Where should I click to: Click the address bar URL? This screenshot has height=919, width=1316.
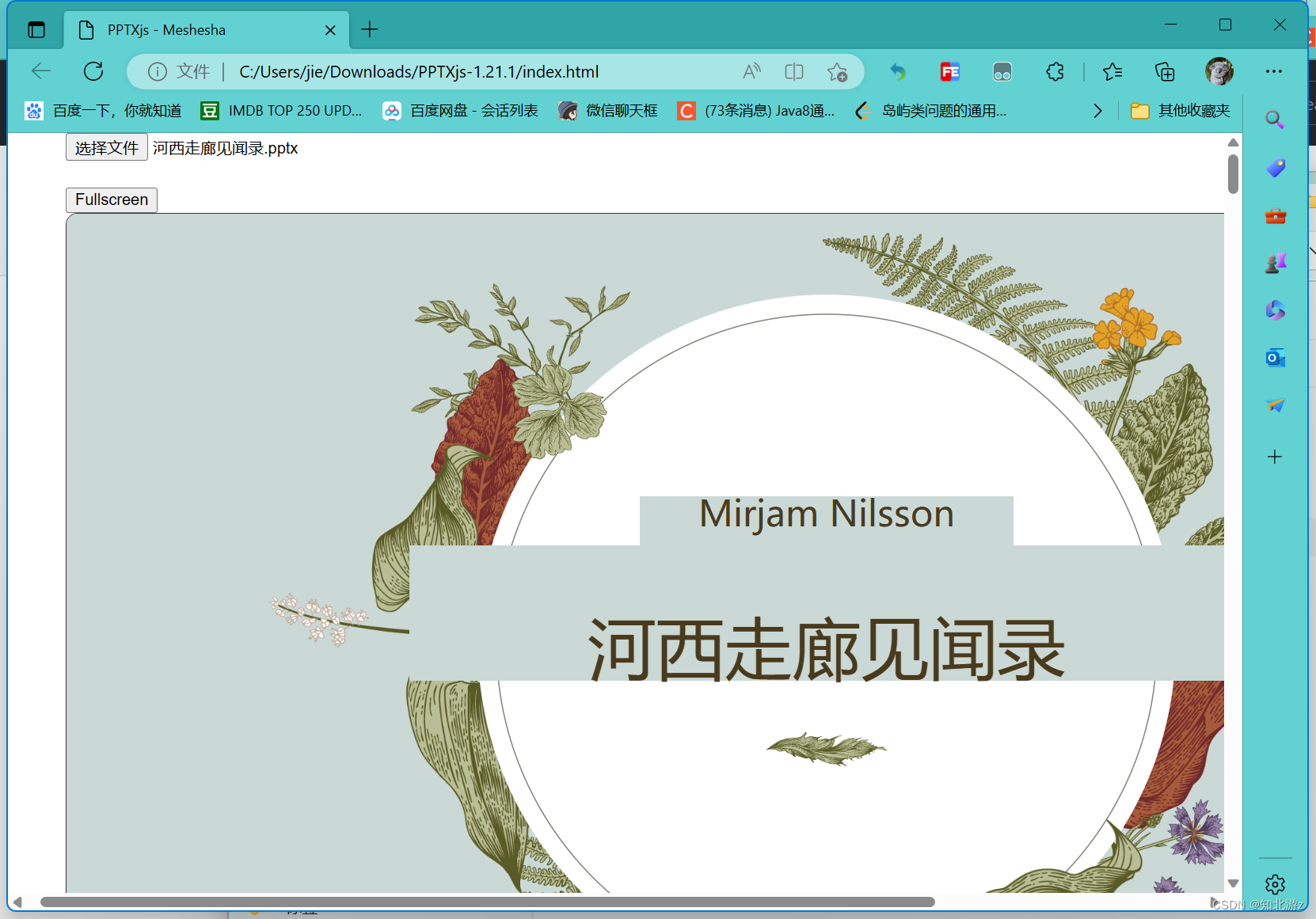coord(419,72)
